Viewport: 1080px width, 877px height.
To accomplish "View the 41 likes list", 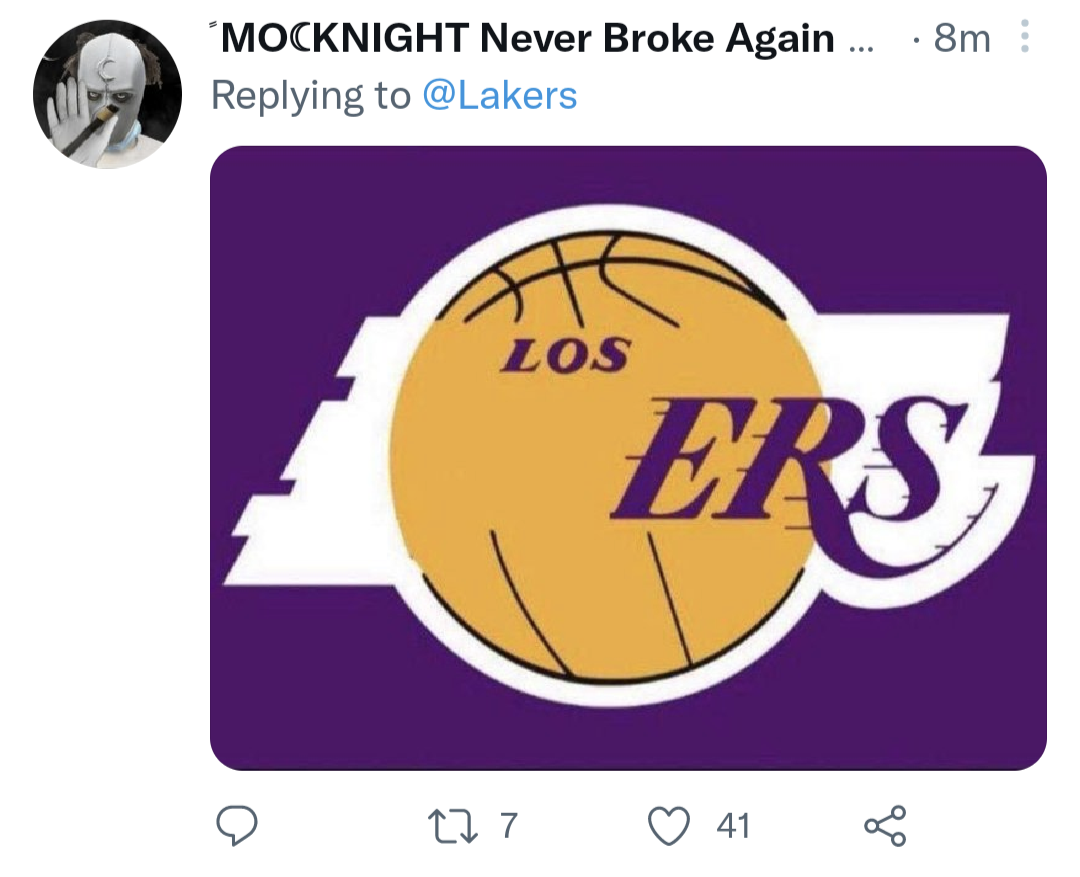I will [731, 826].
